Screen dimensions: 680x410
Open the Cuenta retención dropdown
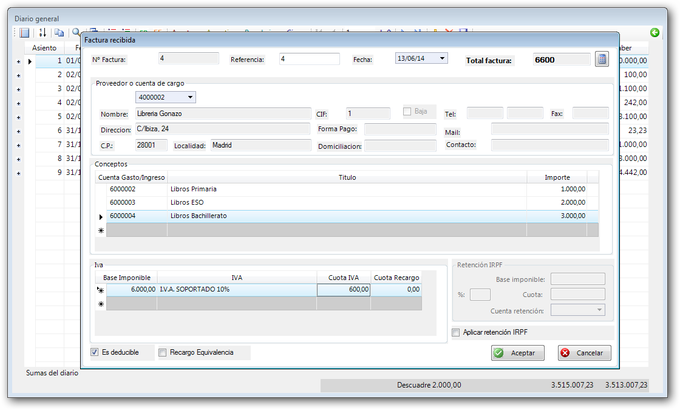599,310
